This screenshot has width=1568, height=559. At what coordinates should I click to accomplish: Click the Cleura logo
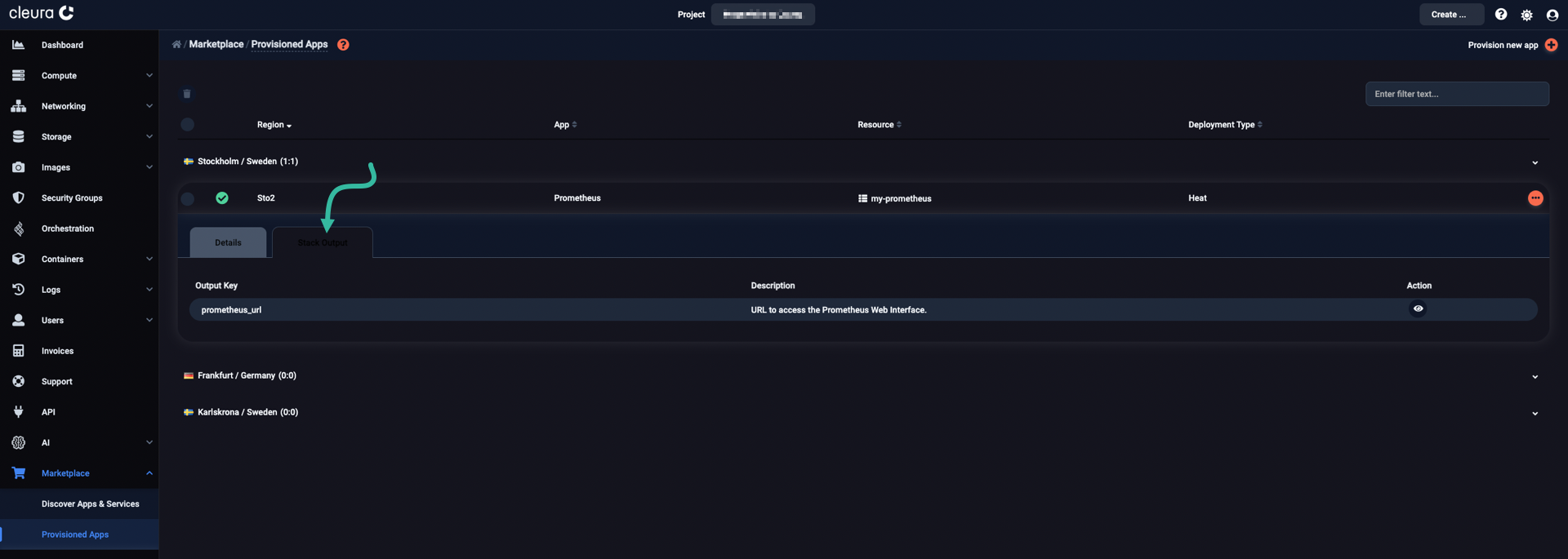pos(41,13)
